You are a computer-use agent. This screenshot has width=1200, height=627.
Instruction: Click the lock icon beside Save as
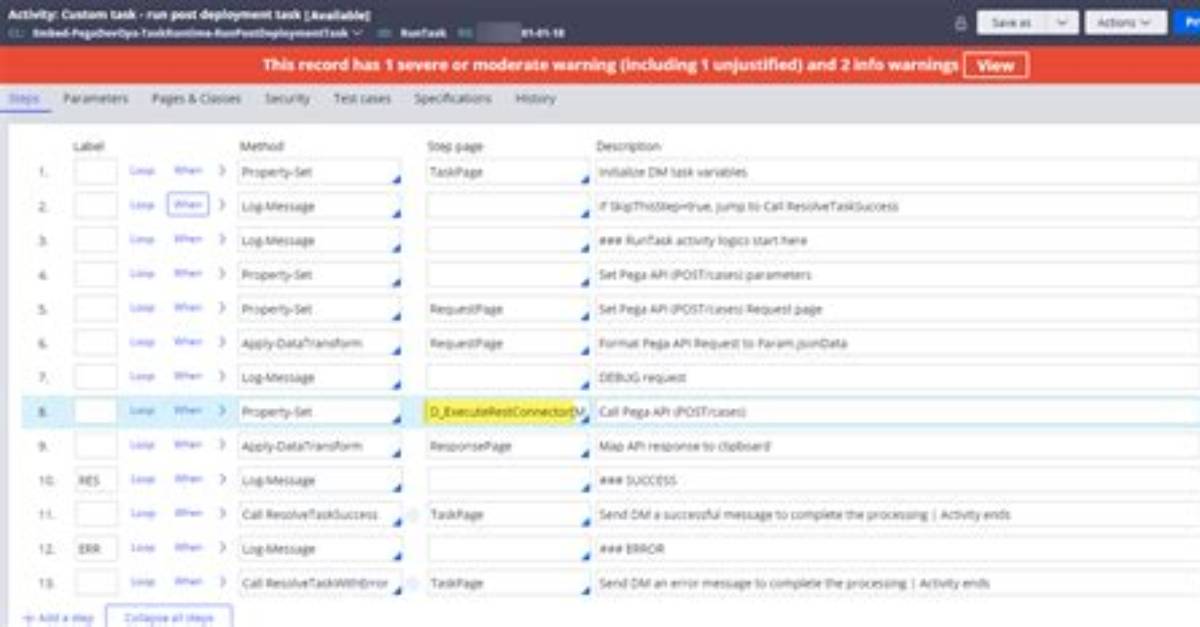[x=961, y=23]
